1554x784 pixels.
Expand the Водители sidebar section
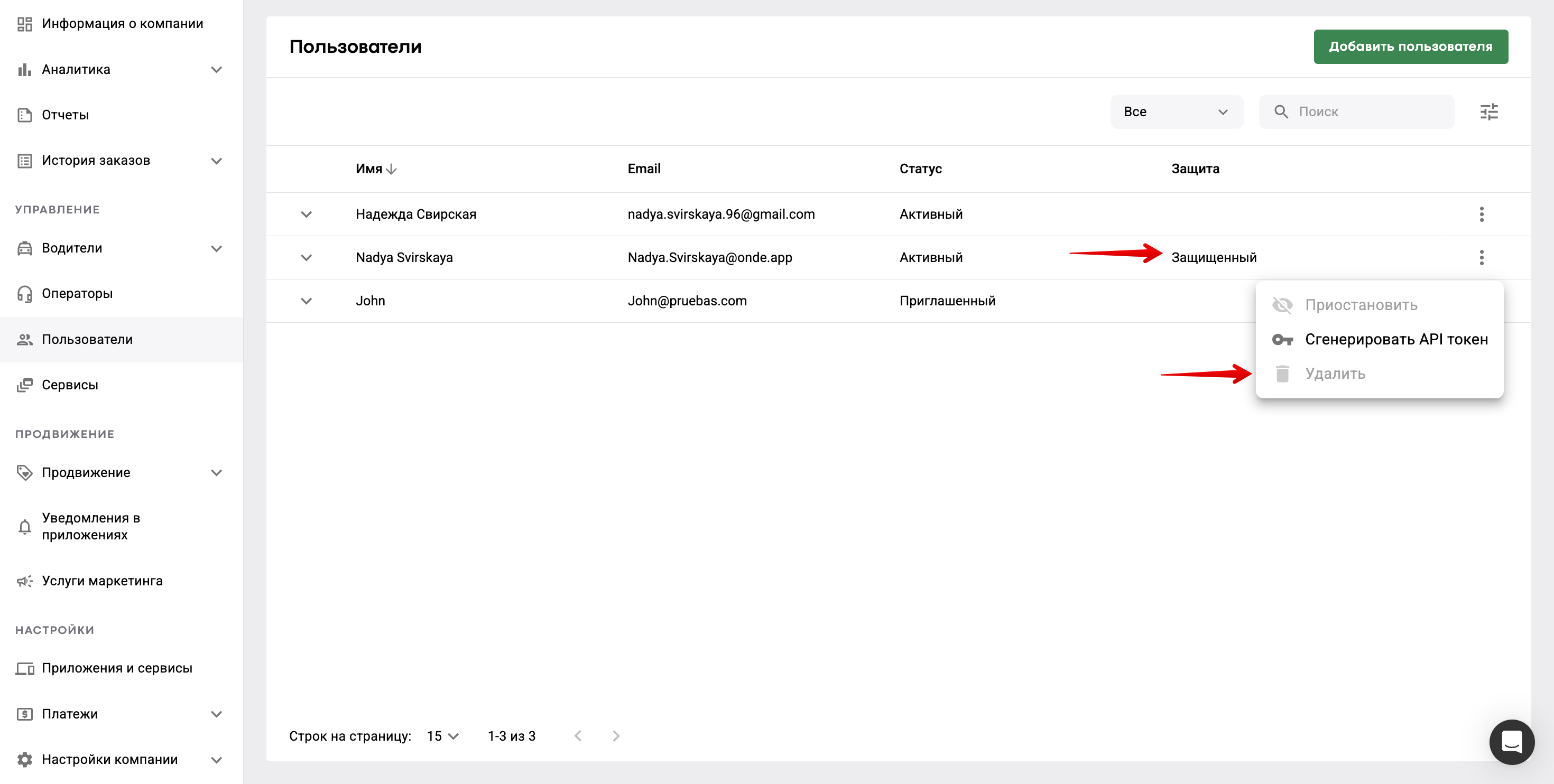click(216, 248)
